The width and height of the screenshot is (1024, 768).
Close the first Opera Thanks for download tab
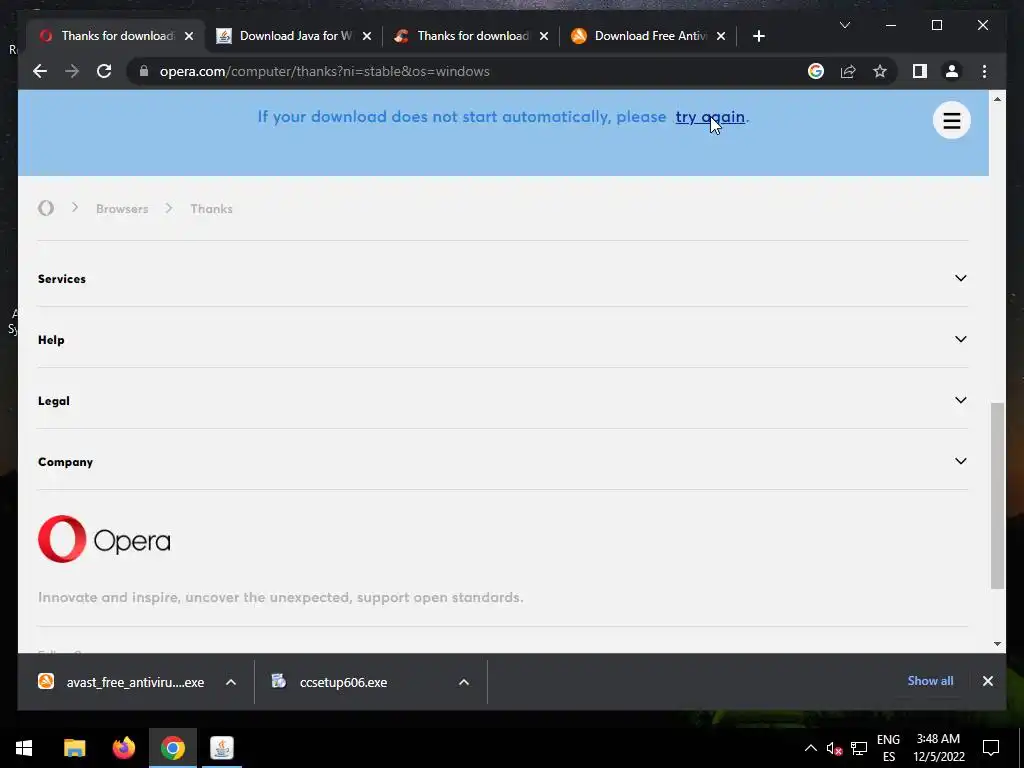pyautogui.click(x=189, y=36)
